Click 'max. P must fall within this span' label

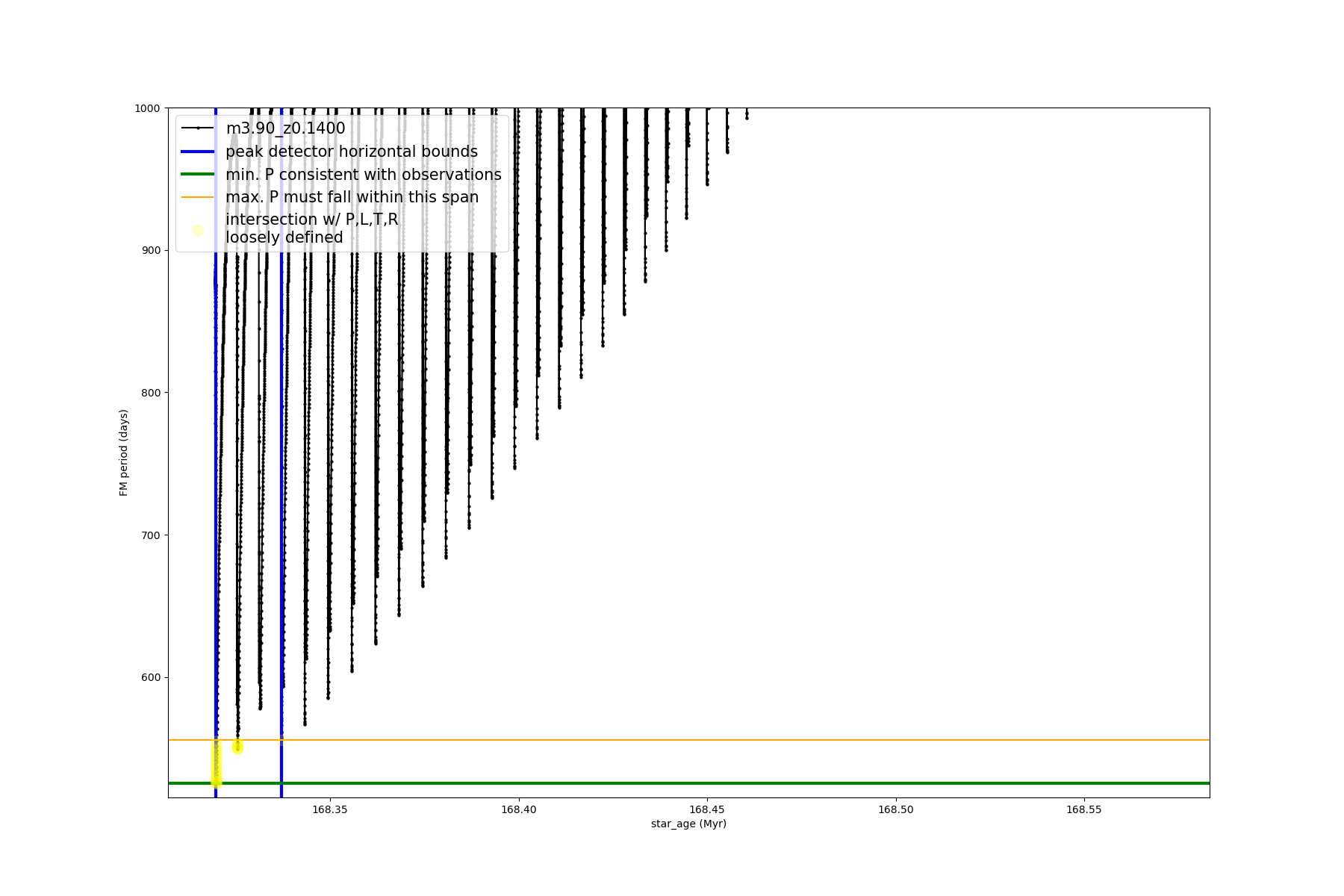[x=352, y=197]
